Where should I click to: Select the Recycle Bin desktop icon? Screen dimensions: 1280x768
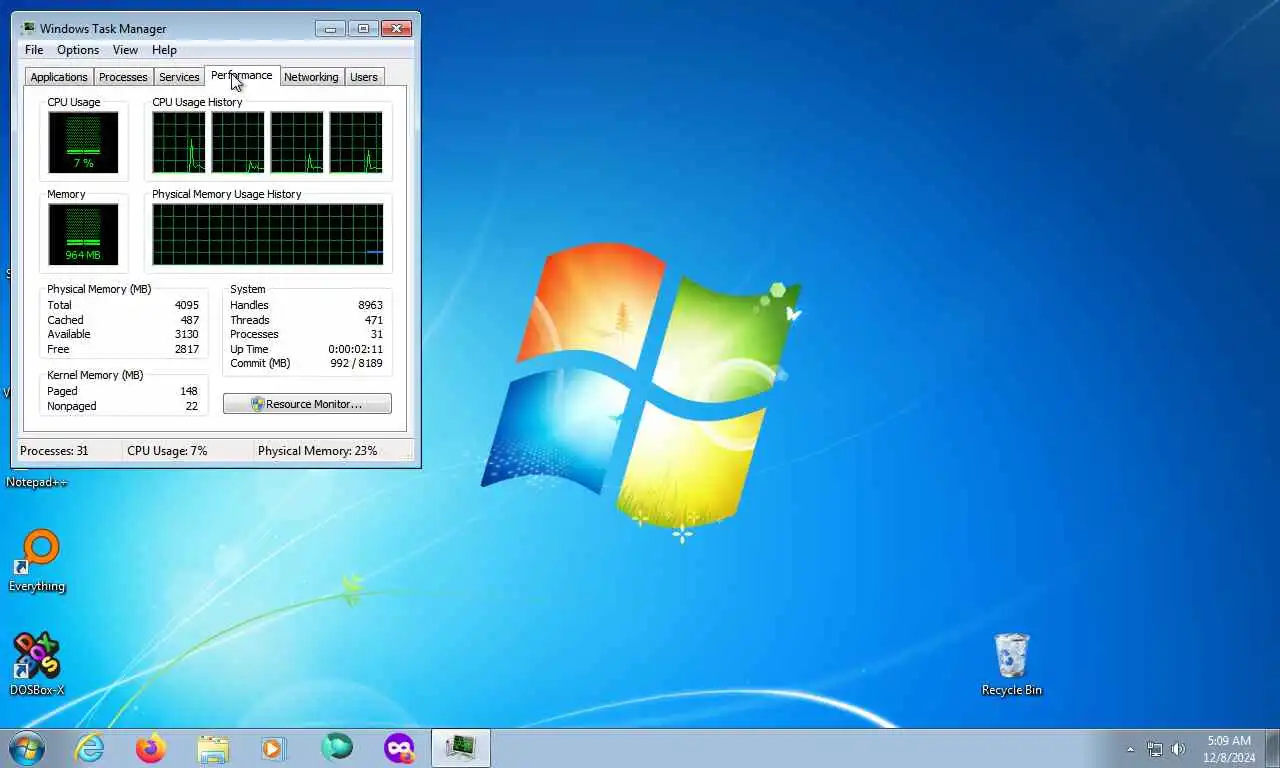click(1012, 664)
